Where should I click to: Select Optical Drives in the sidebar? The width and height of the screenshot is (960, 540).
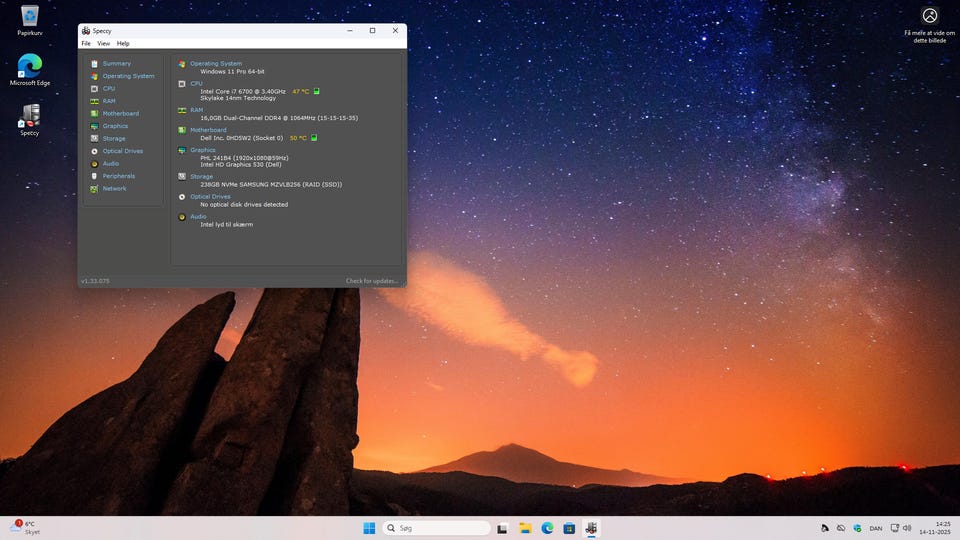click(122, 151)
